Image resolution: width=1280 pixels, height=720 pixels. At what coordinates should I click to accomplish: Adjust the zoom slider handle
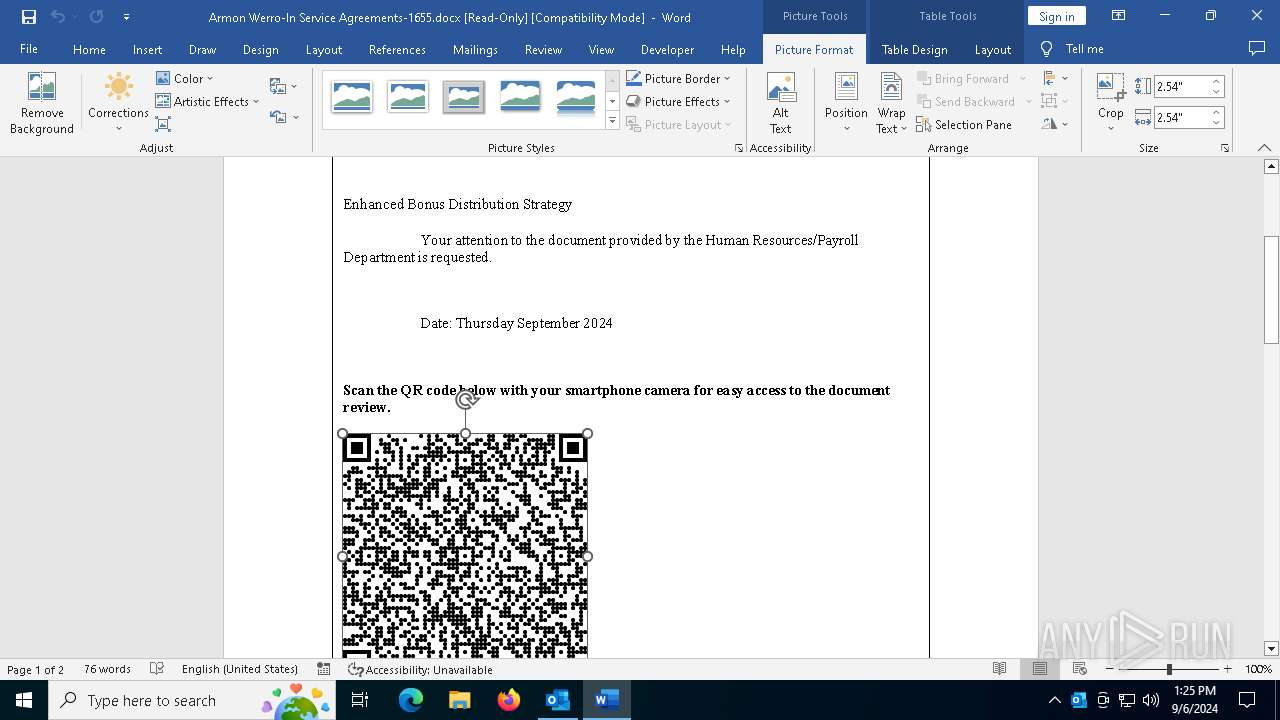coord(1169,669)
